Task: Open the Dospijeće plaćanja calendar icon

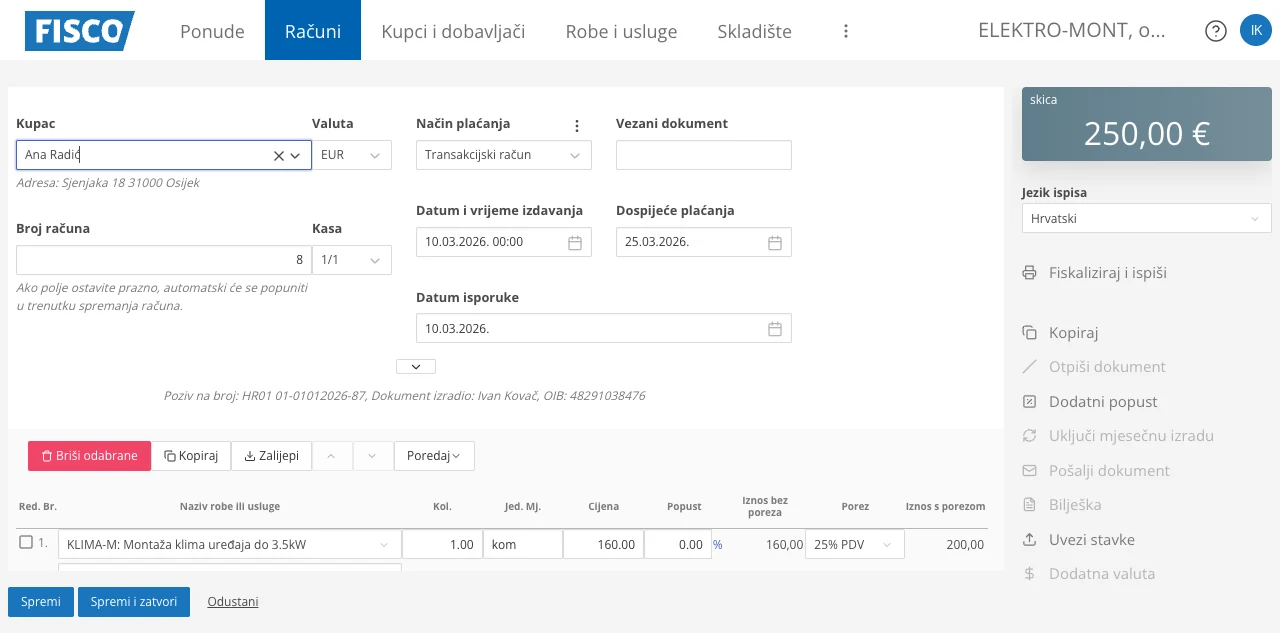Action: pyautogui.click(x=774, y=241)
